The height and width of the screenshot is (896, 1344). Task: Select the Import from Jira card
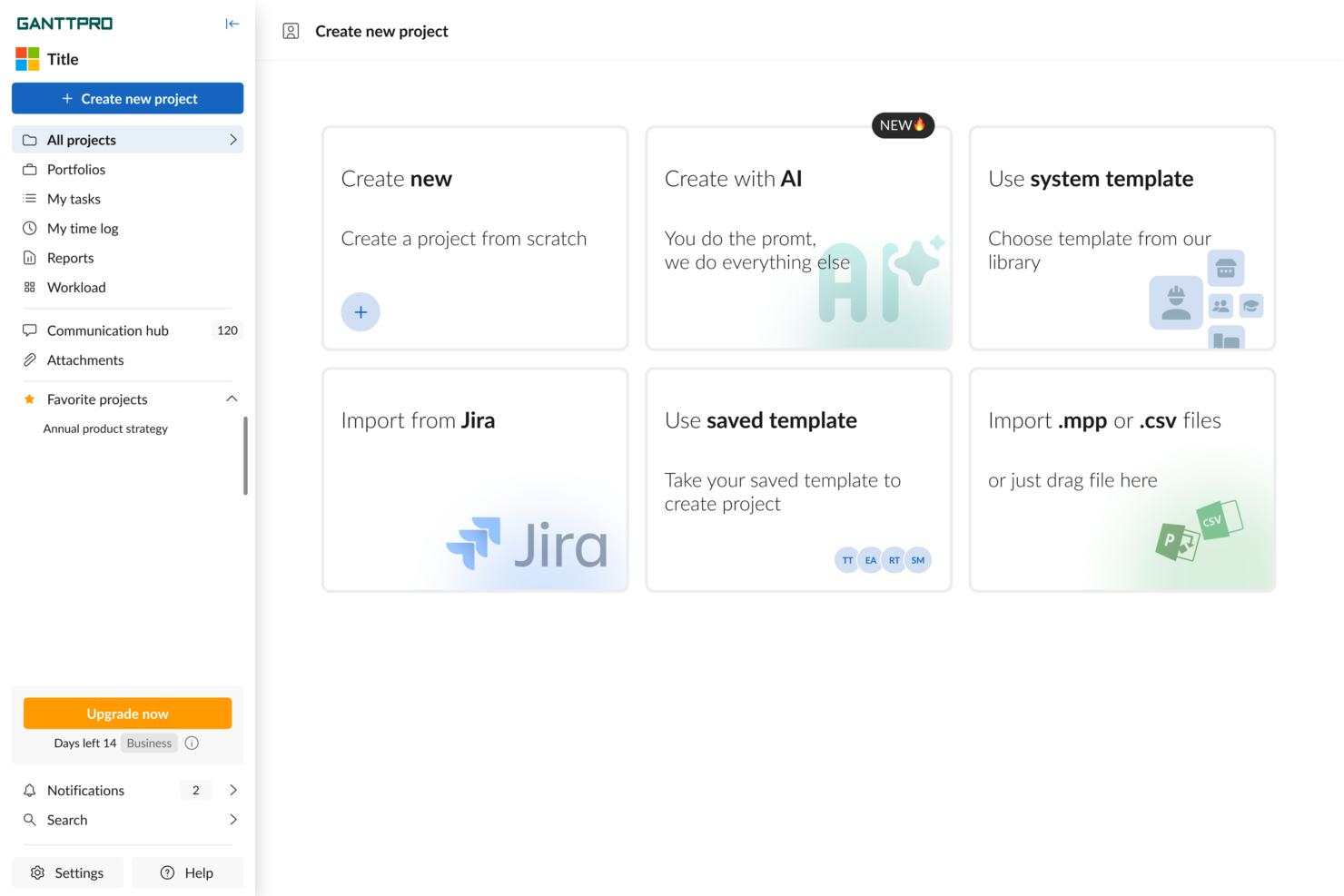pos(475,480)
